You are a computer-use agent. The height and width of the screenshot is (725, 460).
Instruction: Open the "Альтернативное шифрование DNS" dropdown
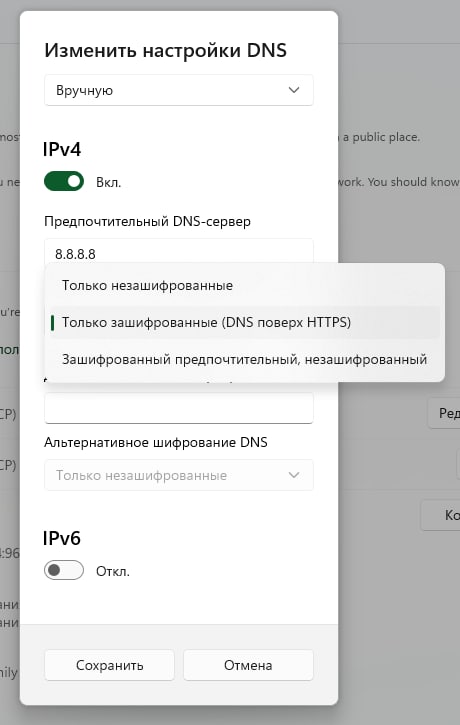(x=178, y=475)
